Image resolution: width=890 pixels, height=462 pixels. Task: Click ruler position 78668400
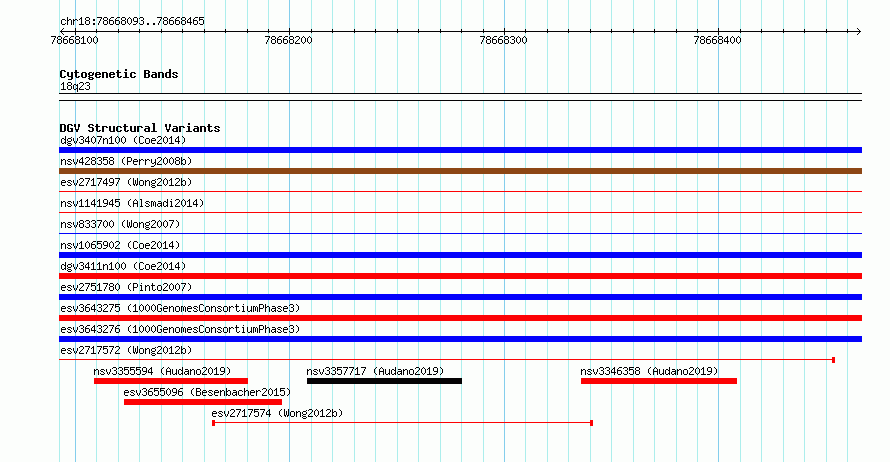717,40
